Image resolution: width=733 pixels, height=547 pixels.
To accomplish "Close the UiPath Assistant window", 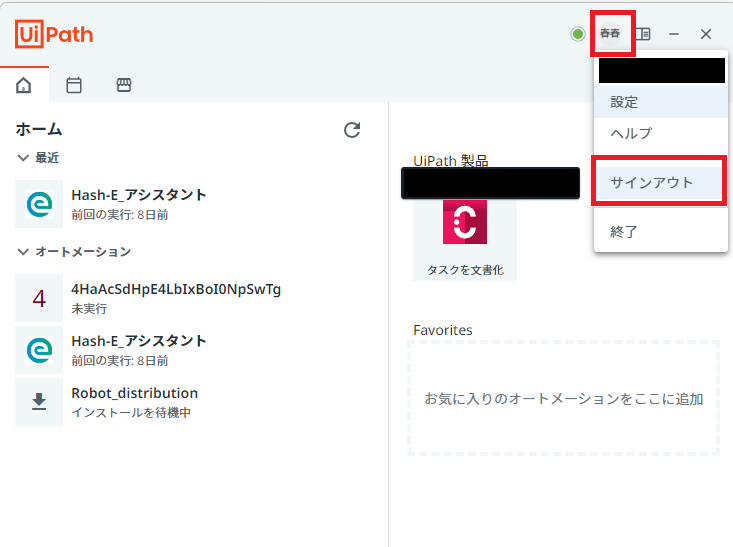I will point(706,34).
